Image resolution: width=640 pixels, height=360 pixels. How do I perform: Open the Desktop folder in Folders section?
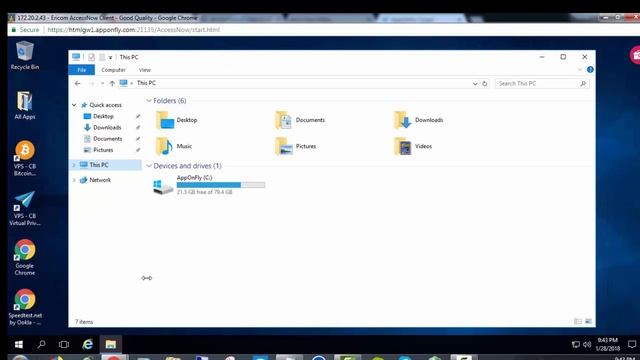pos(176,120)
